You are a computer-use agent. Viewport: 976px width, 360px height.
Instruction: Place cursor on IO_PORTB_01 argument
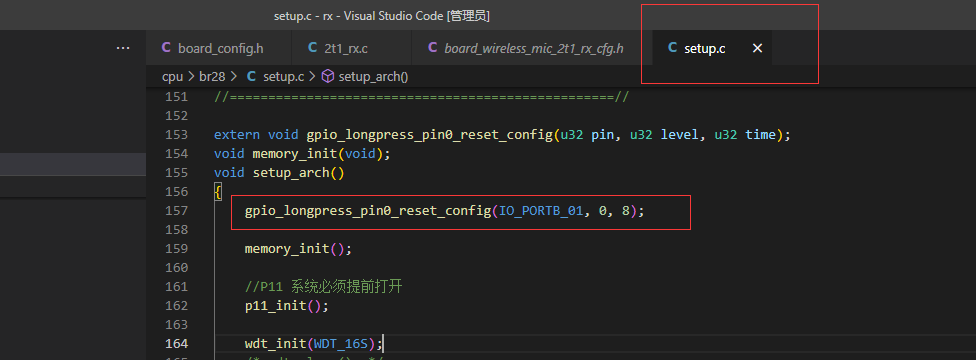tap(542, 211)
